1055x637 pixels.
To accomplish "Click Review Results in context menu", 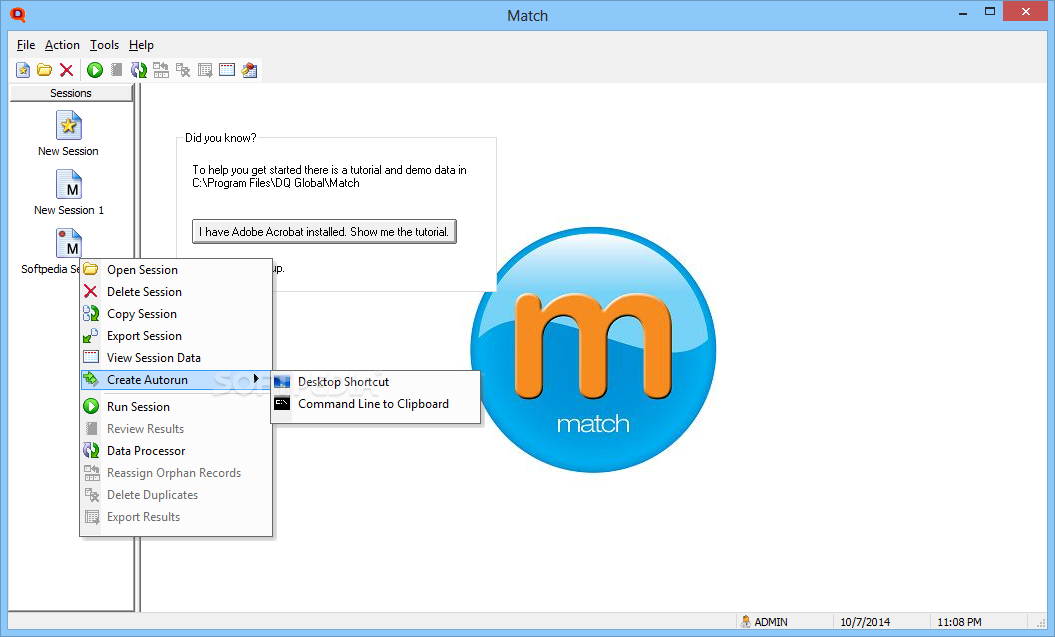I will click(176, 429).
